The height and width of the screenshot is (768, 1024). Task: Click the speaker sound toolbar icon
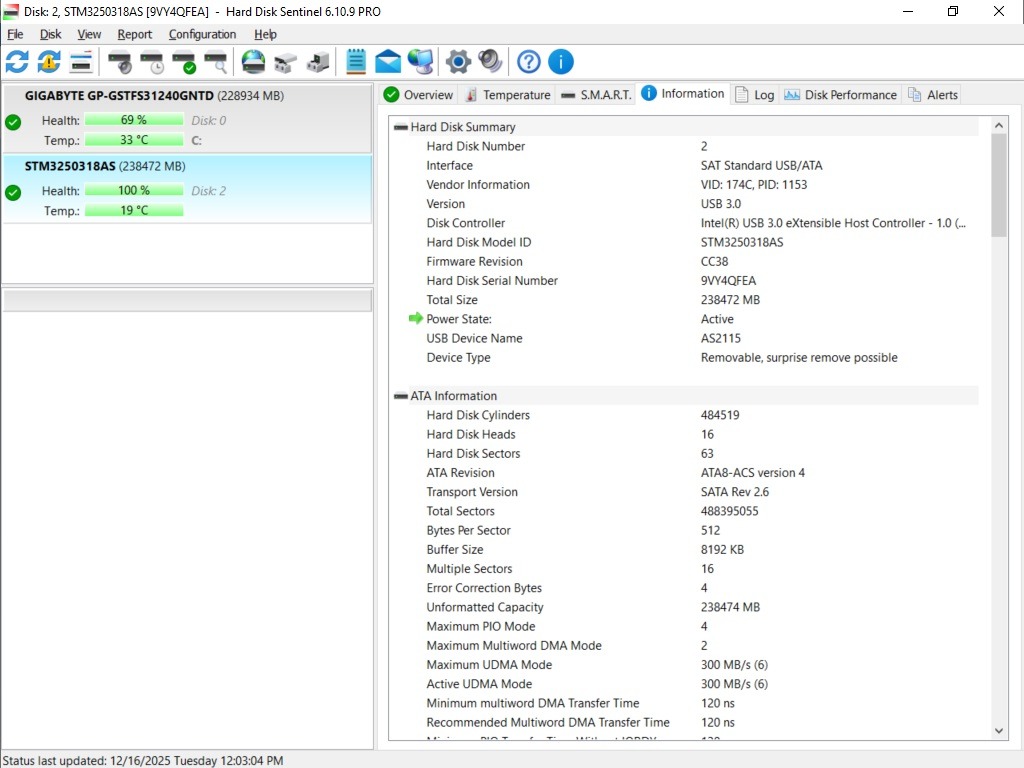click(x=490, y=62)
